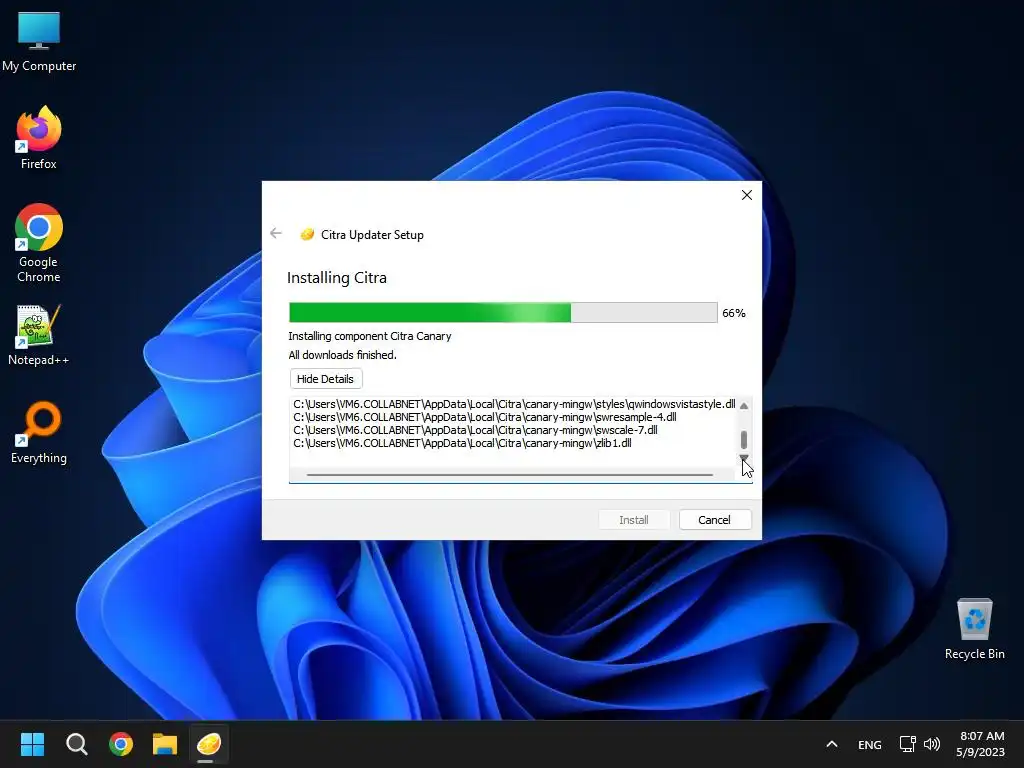Click the horizontal scrollbar in details log
Image resolution: width=1024 pixels, height=768 pixels.
click(509, 475)
